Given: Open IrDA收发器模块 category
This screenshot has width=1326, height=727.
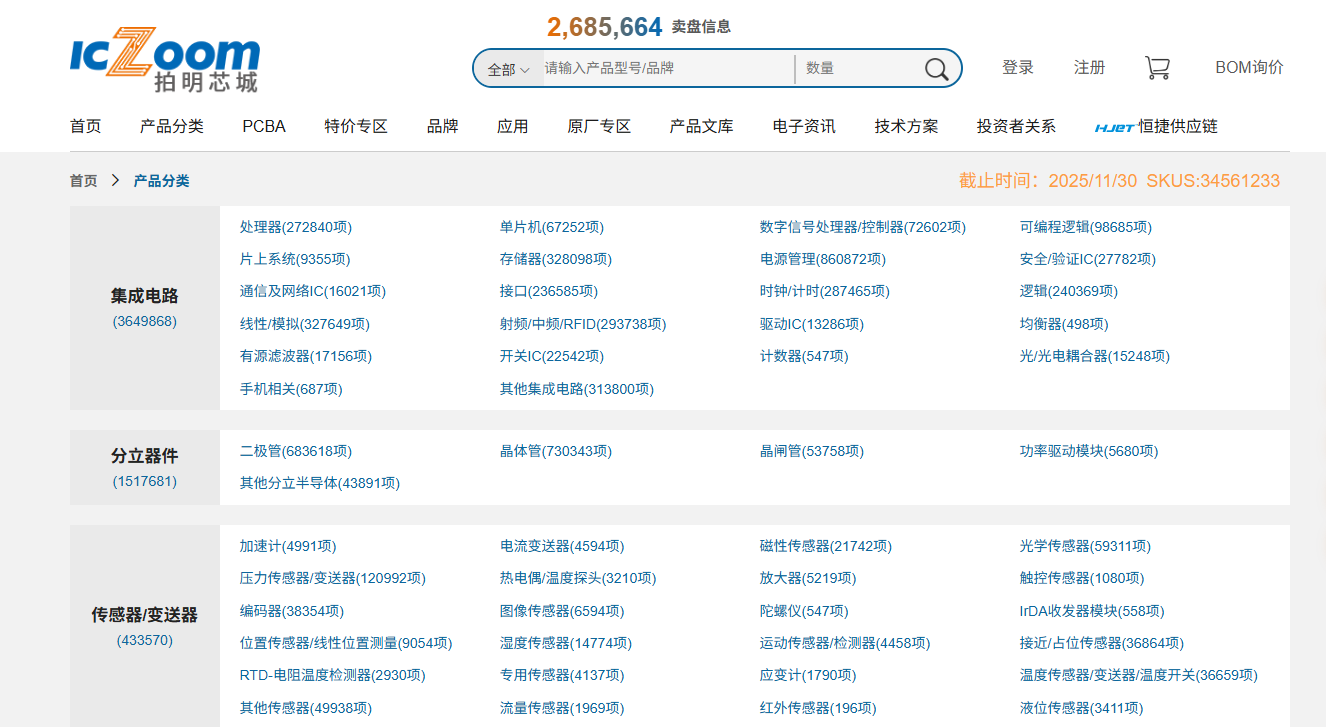Looking at the screenshot, I should pos(1092,611).
